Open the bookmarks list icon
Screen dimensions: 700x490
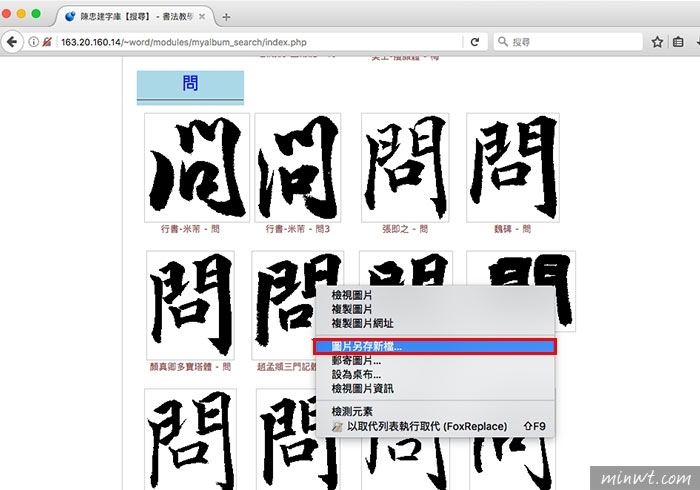pos(678,42)
